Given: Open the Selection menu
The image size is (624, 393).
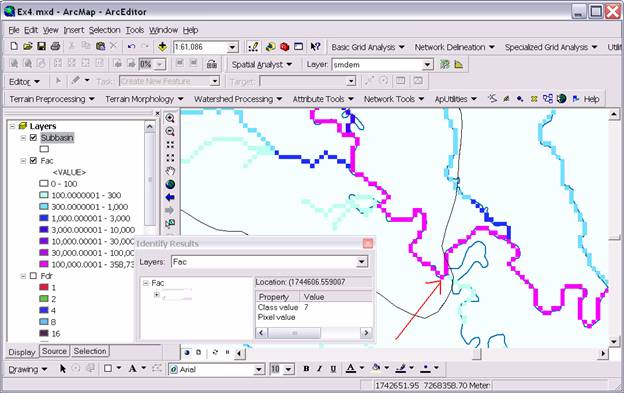Looking at the screenshot, I should pos(104,30).
